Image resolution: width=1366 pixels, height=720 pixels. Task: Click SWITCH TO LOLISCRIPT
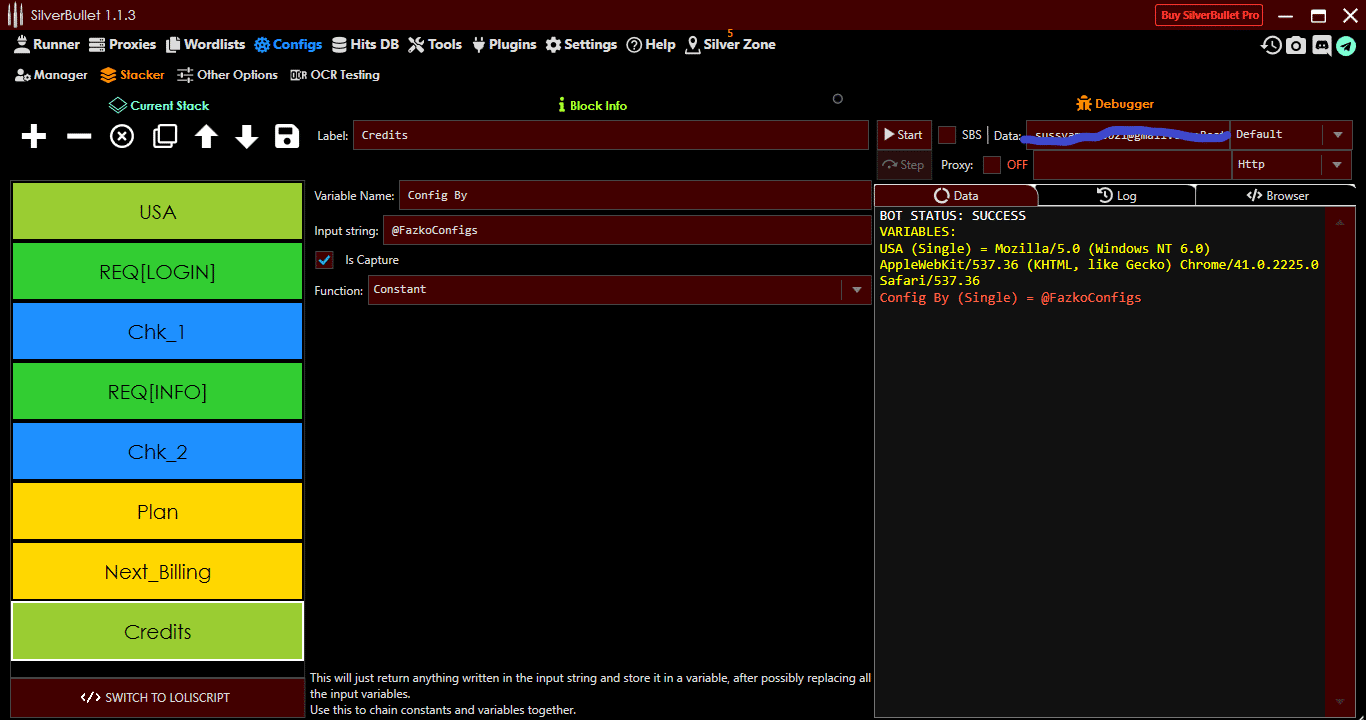[157, 697]
